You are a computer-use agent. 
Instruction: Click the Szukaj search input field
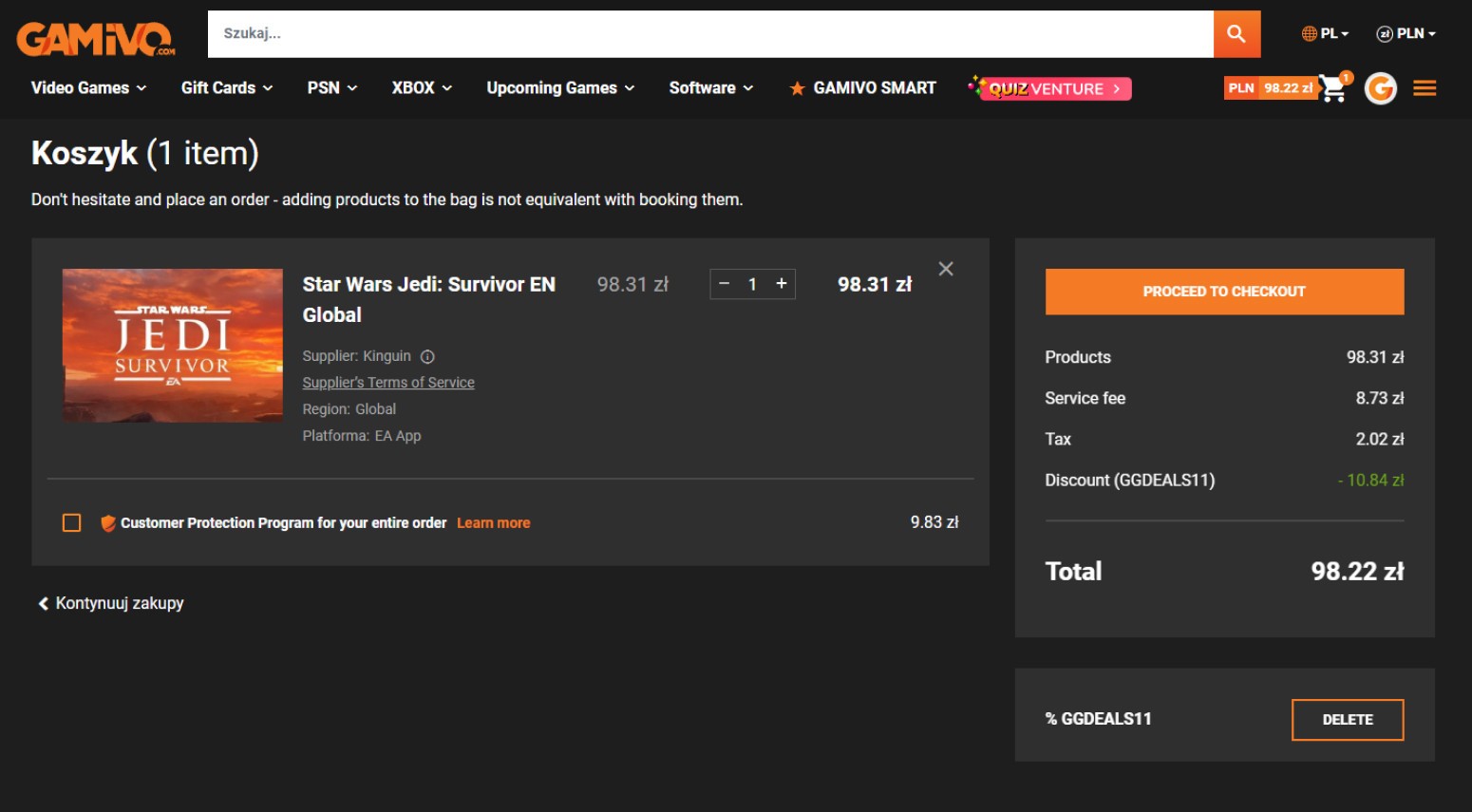pyautogui.click(x=710, y=34)
